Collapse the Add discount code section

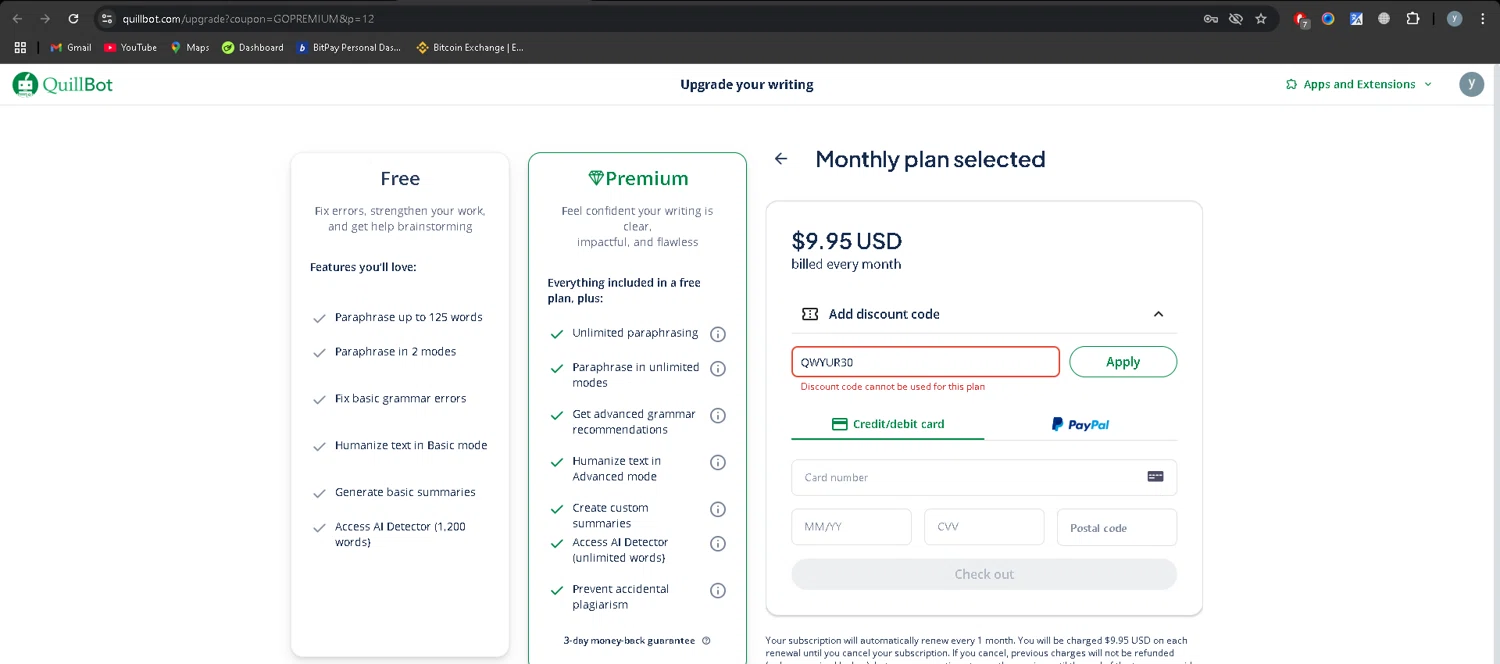pos(1158,314)
